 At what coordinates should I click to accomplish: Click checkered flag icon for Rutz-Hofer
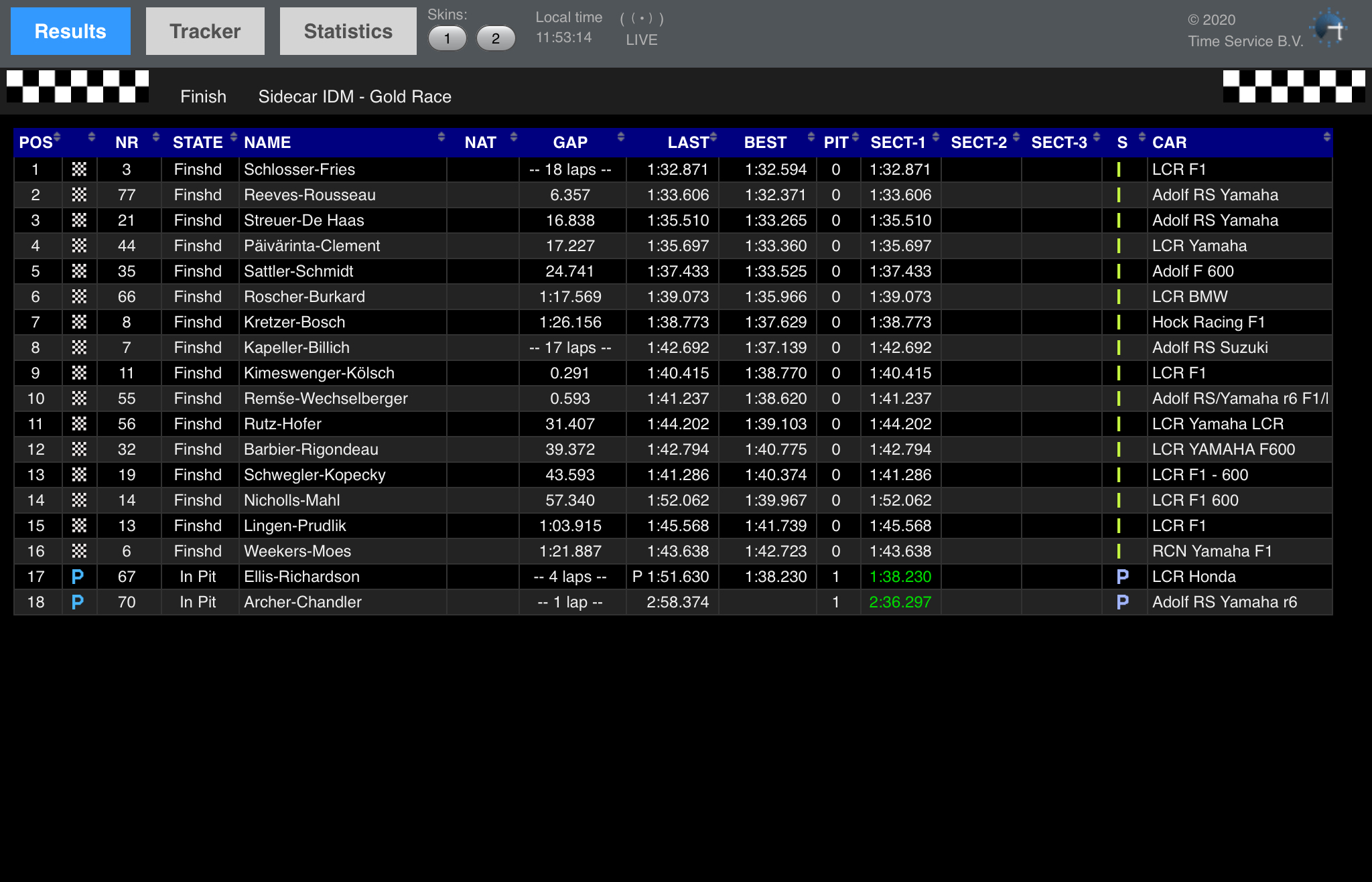[x=79, y=424]
